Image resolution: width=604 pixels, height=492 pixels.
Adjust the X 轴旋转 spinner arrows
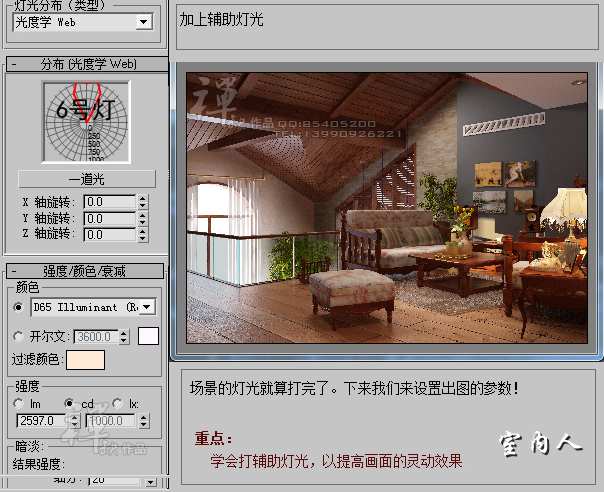[143, 202]
